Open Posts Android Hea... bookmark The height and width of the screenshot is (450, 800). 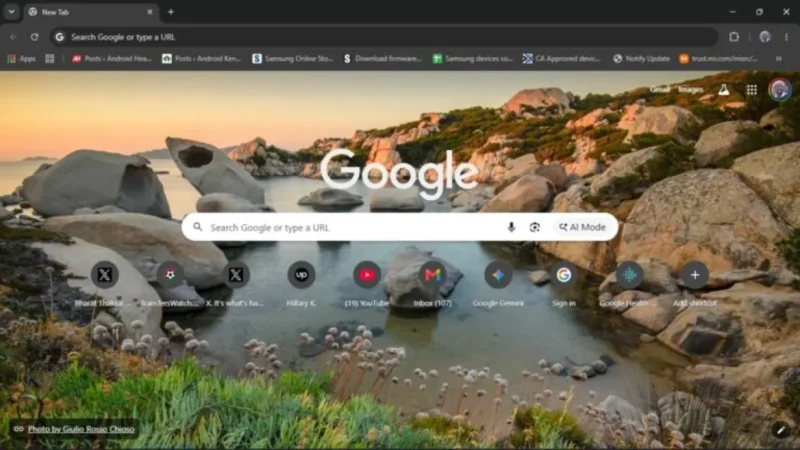point(112,59)
